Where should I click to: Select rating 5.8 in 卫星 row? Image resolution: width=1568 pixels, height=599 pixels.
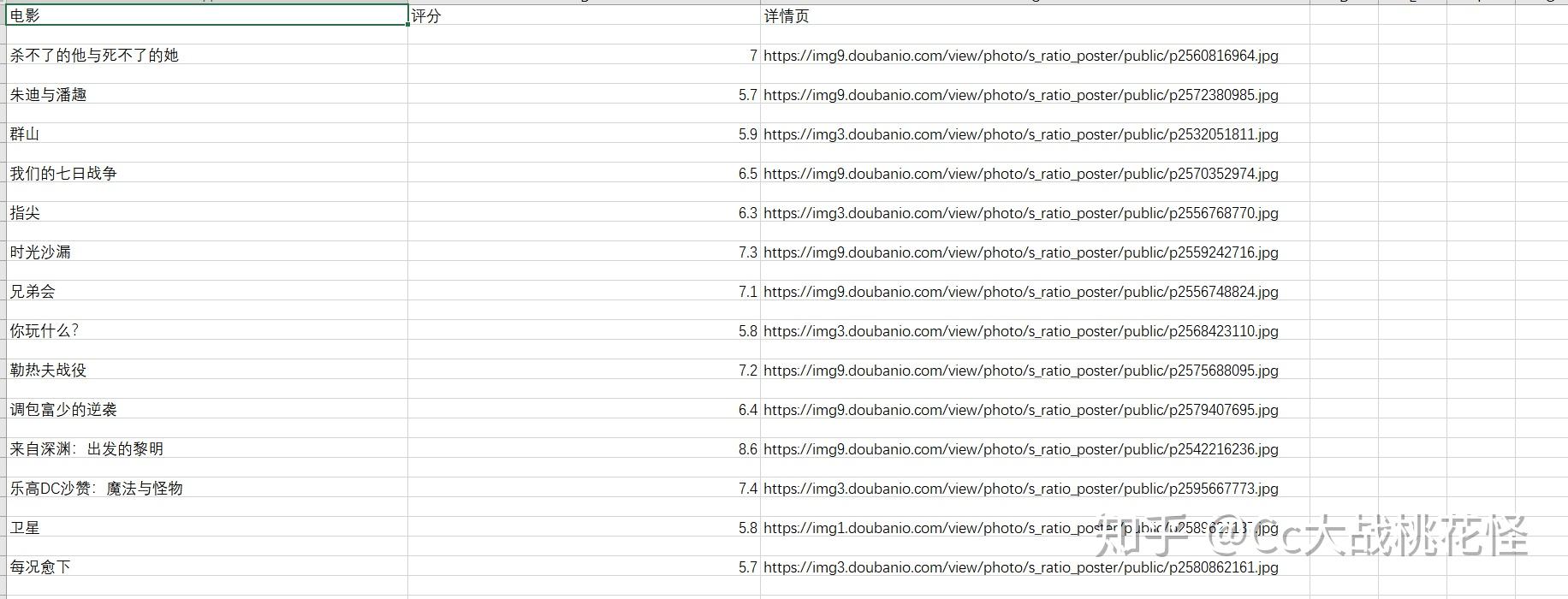[x=584, y=527]
